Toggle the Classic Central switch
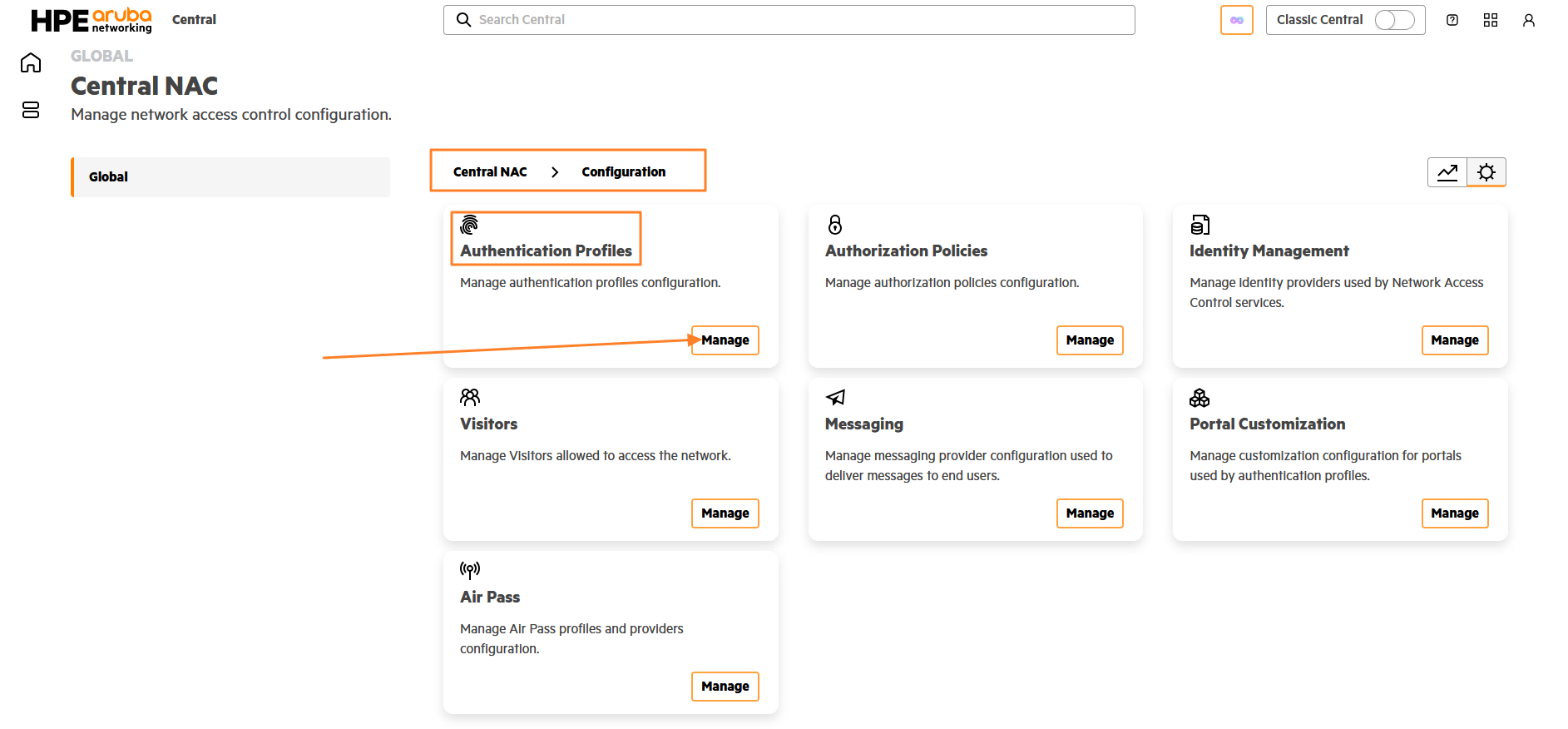Viewport: 1568px width, 729px height. 1394,20
